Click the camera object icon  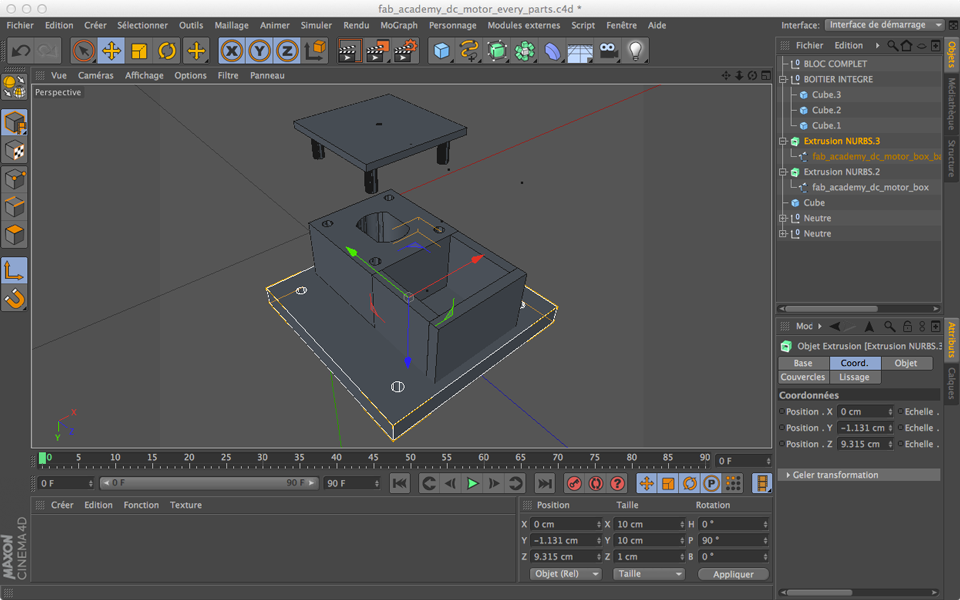pyautogui.click(x=608, y=50)
